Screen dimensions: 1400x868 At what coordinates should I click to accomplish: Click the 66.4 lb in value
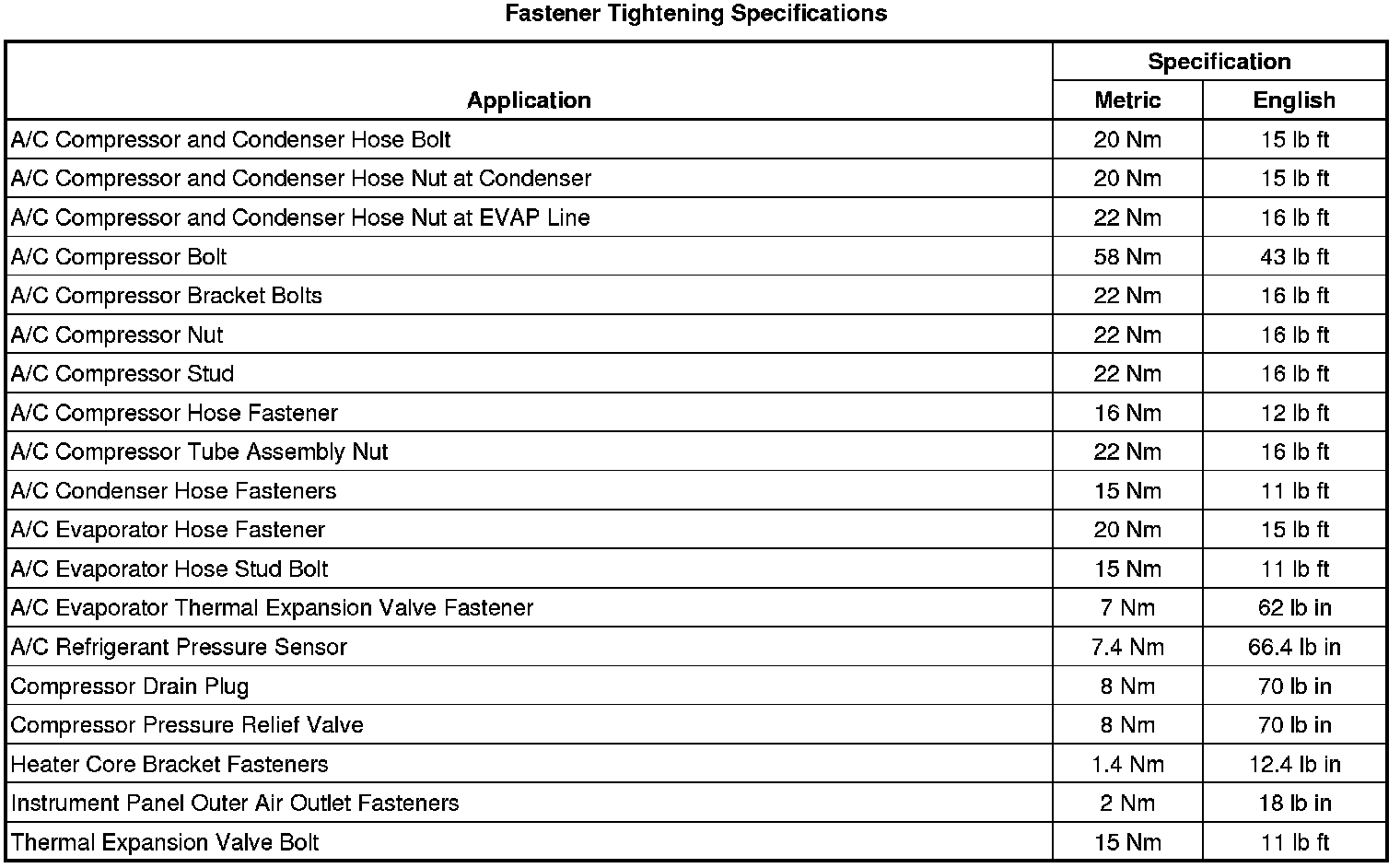tap(1294, 647)
